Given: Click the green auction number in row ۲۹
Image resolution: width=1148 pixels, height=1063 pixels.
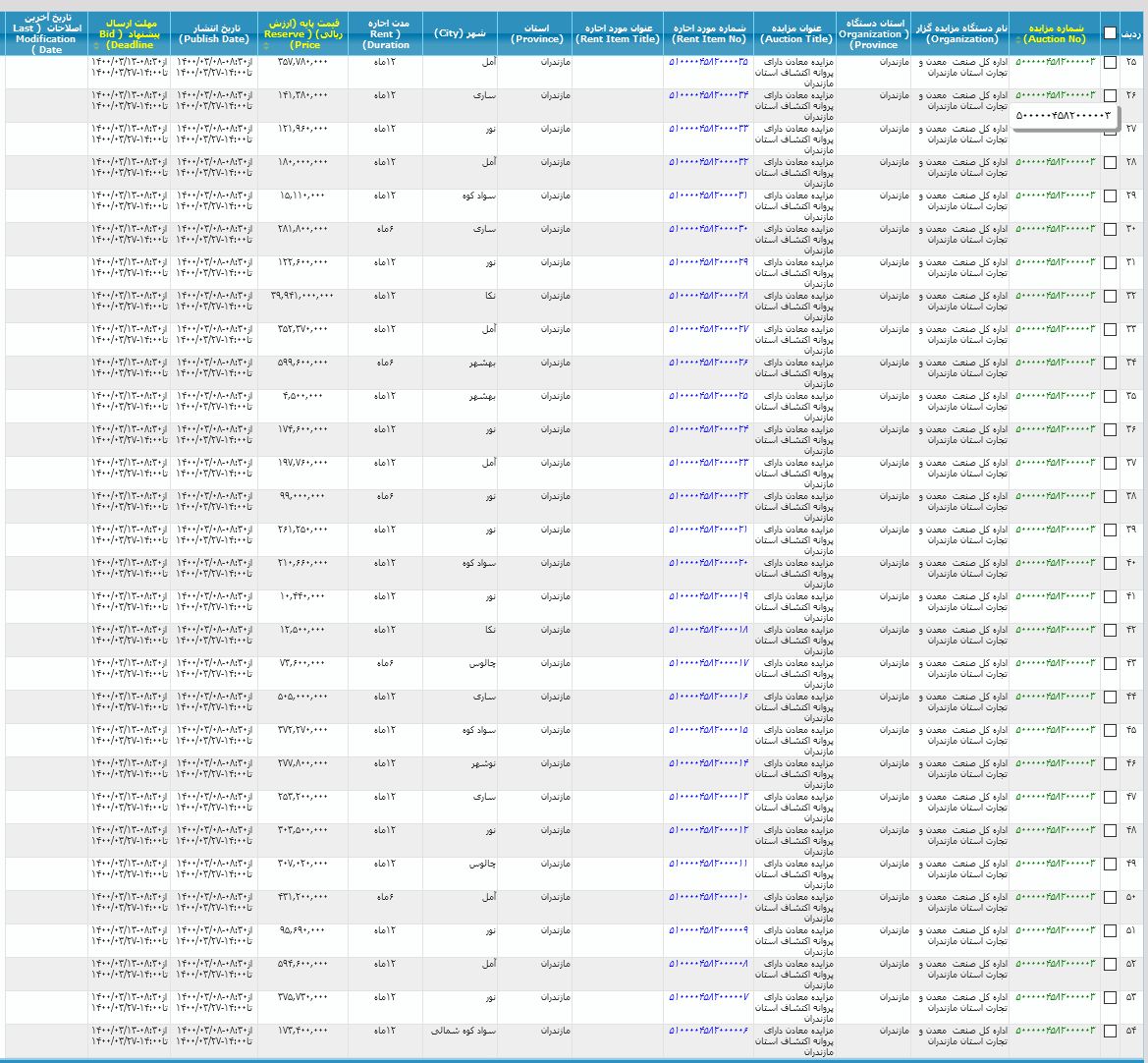Looking at the screenshot, I should [1055, 196].
